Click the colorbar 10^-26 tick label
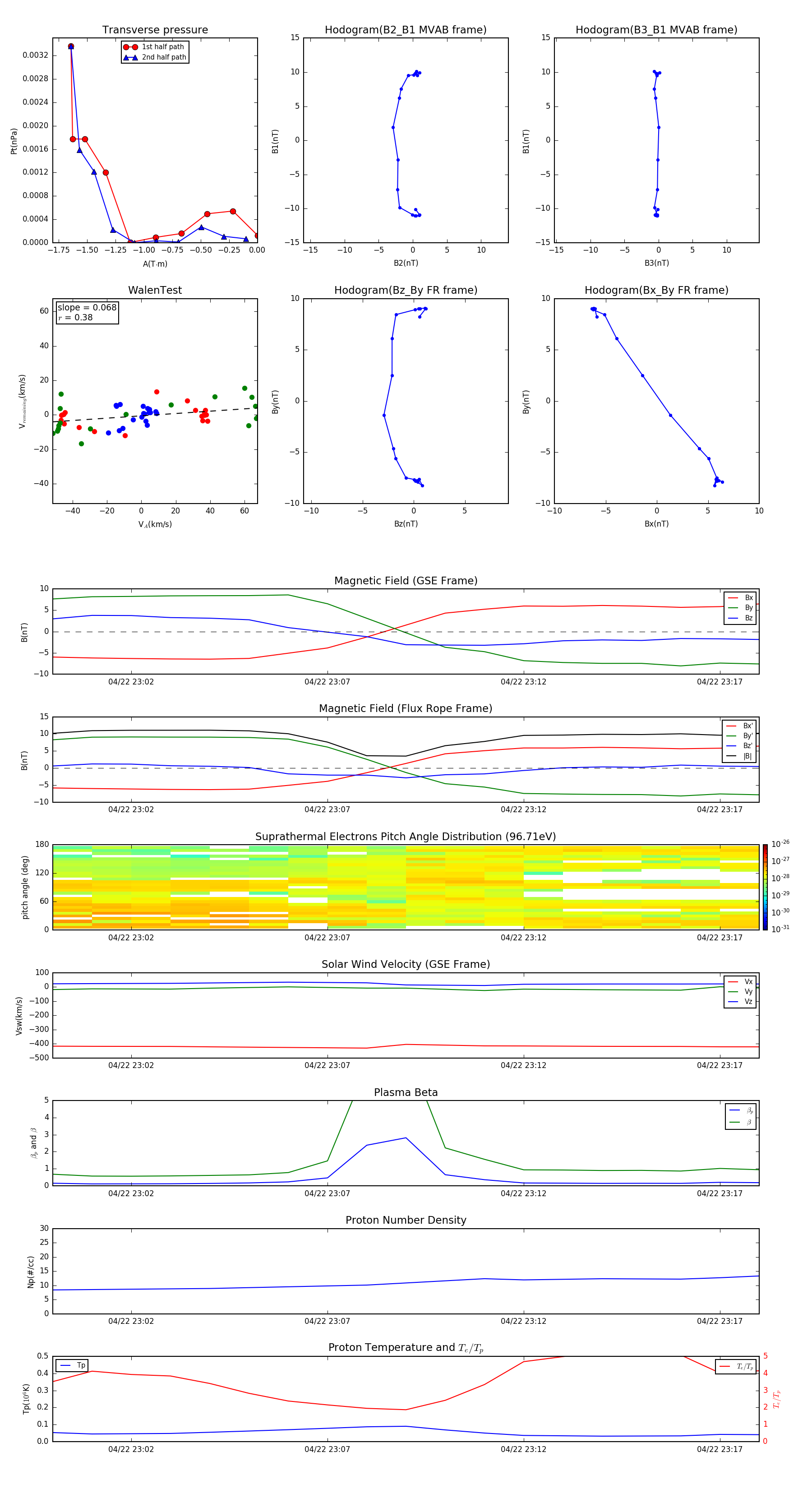 780,844
